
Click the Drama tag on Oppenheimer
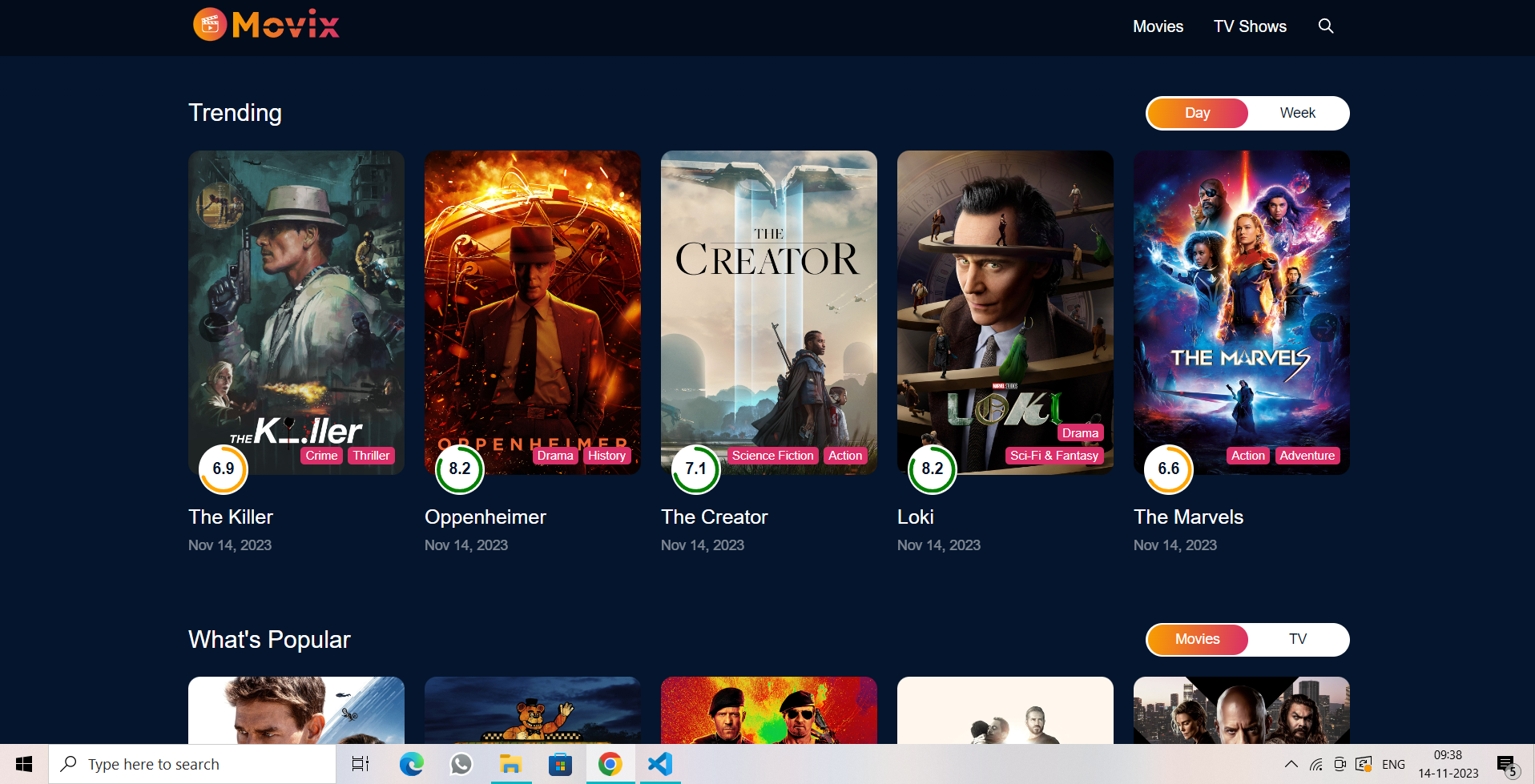pos(555,456)
